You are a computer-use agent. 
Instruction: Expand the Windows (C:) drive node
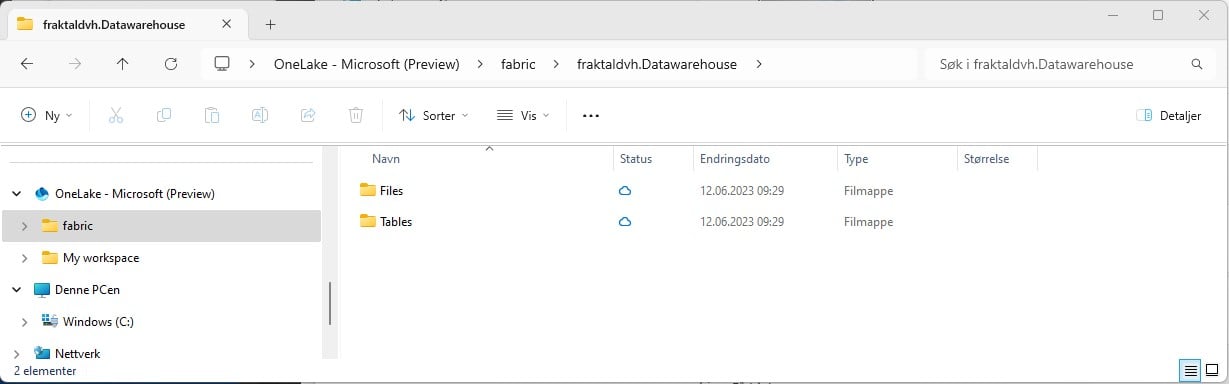pos(24,322)
